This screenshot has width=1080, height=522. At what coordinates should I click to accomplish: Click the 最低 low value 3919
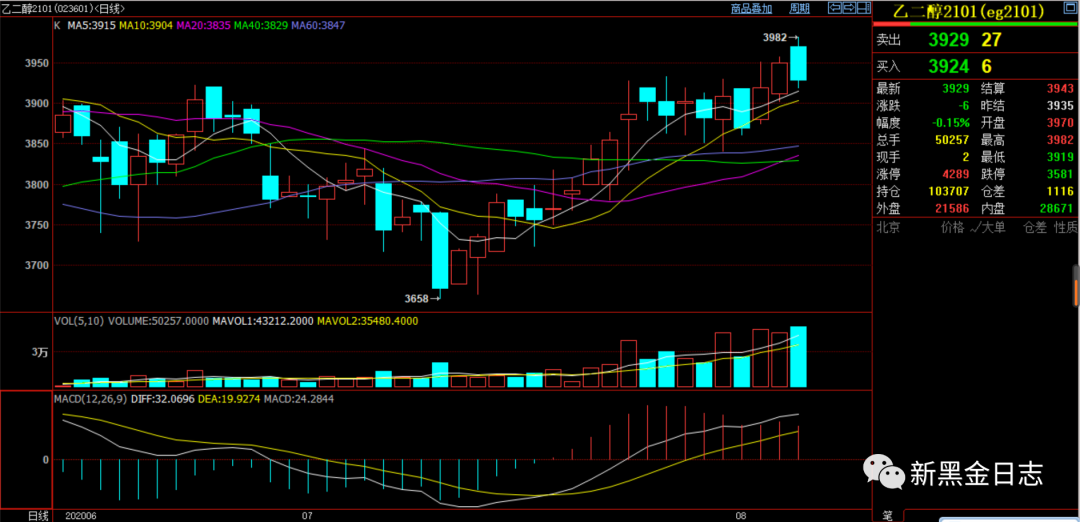pyautogui.click(x=1060, y=157)
